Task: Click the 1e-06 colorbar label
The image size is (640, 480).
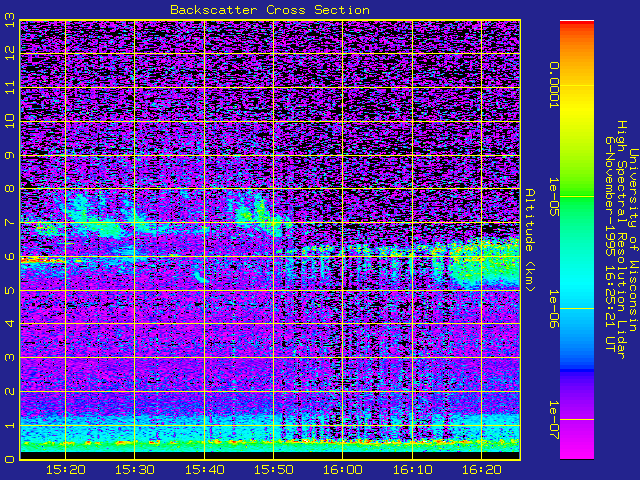Action: click(x=553, y=309)
